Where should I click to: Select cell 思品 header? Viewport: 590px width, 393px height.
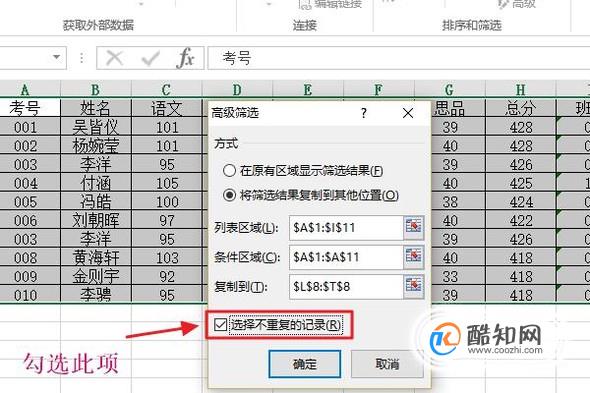point(458,108)
